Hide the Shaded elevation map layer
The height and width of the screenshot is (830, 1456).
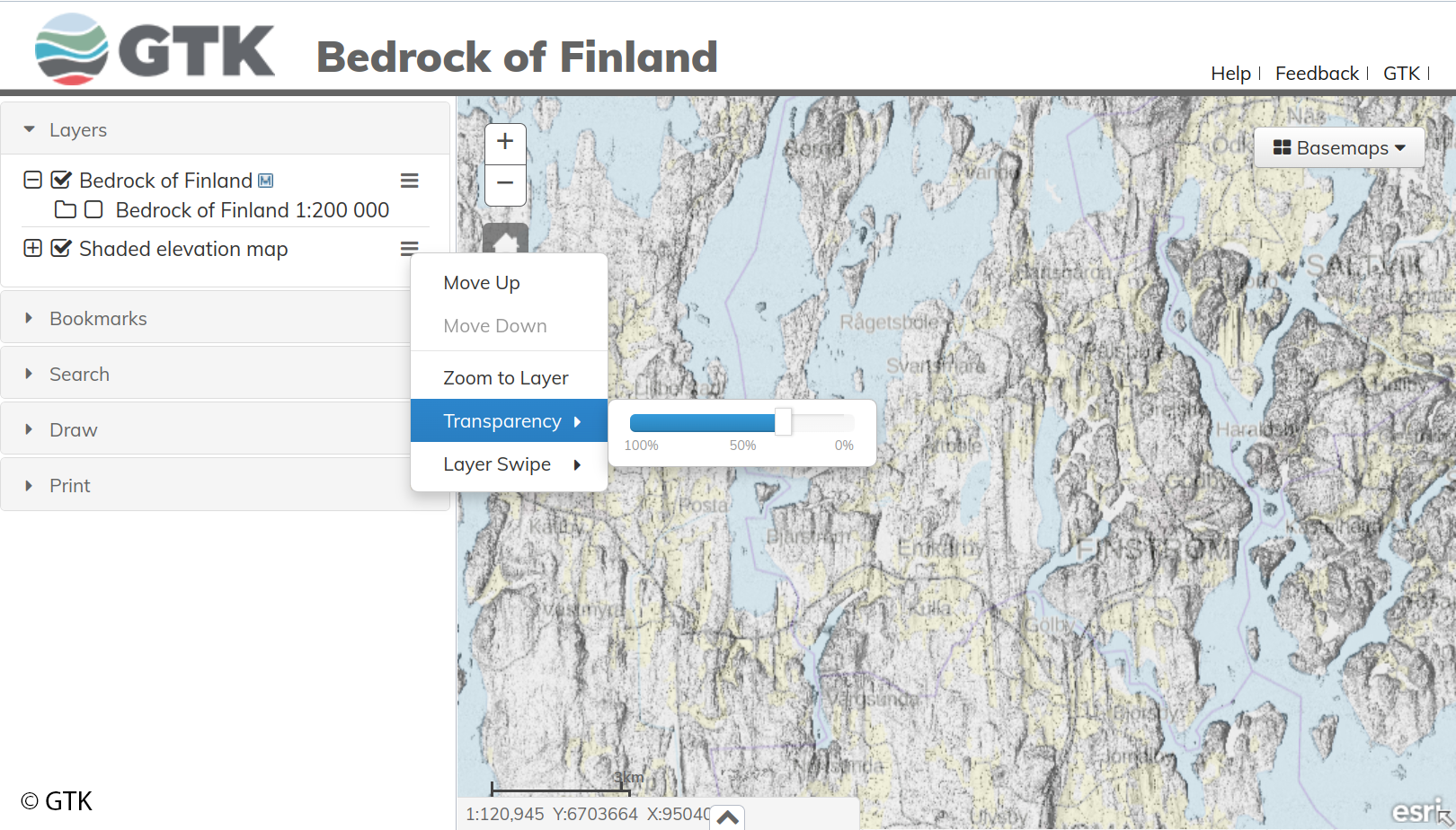61,249
